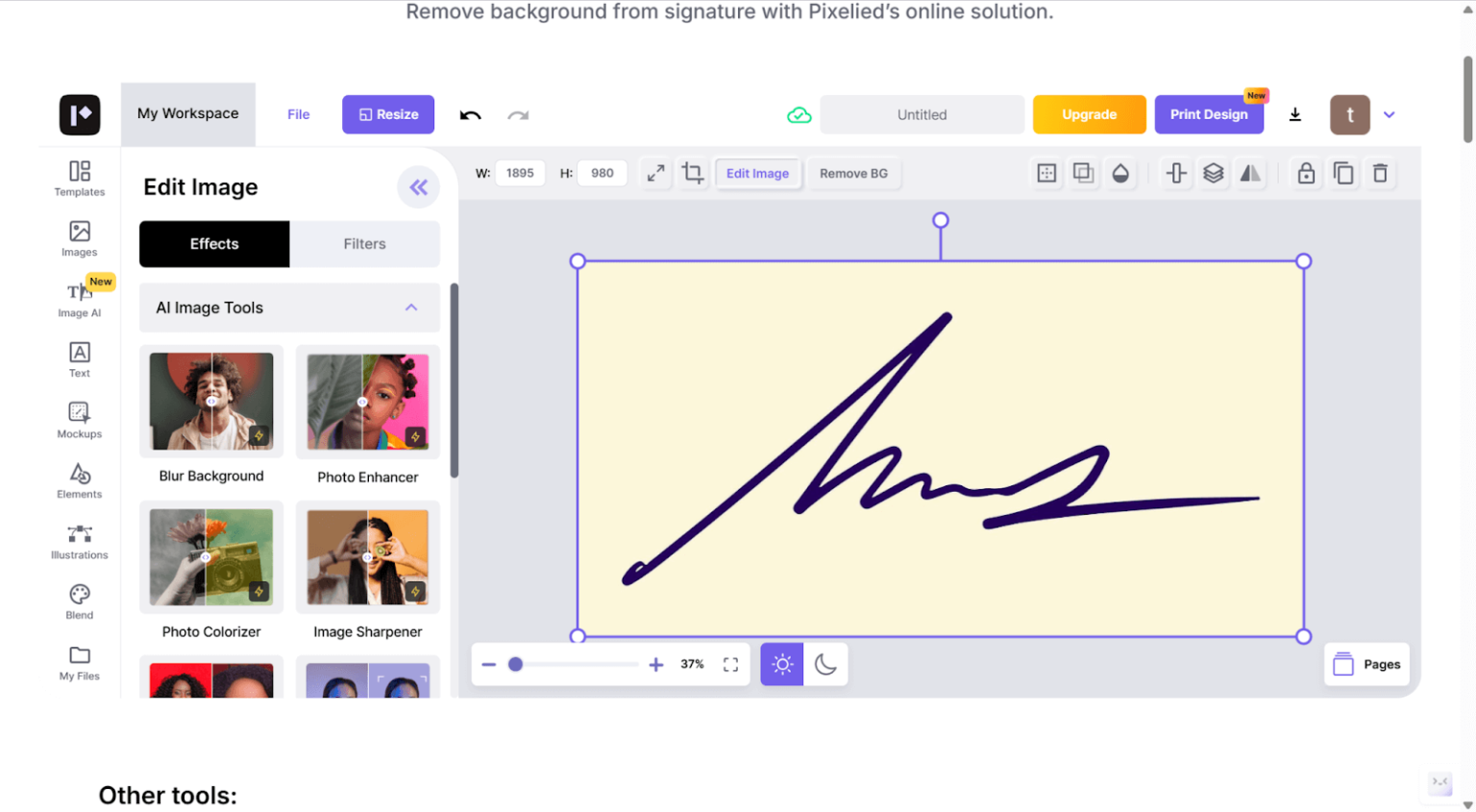Click the Upgrade button
The image size is (1476, 812).
pos(1090,114)
